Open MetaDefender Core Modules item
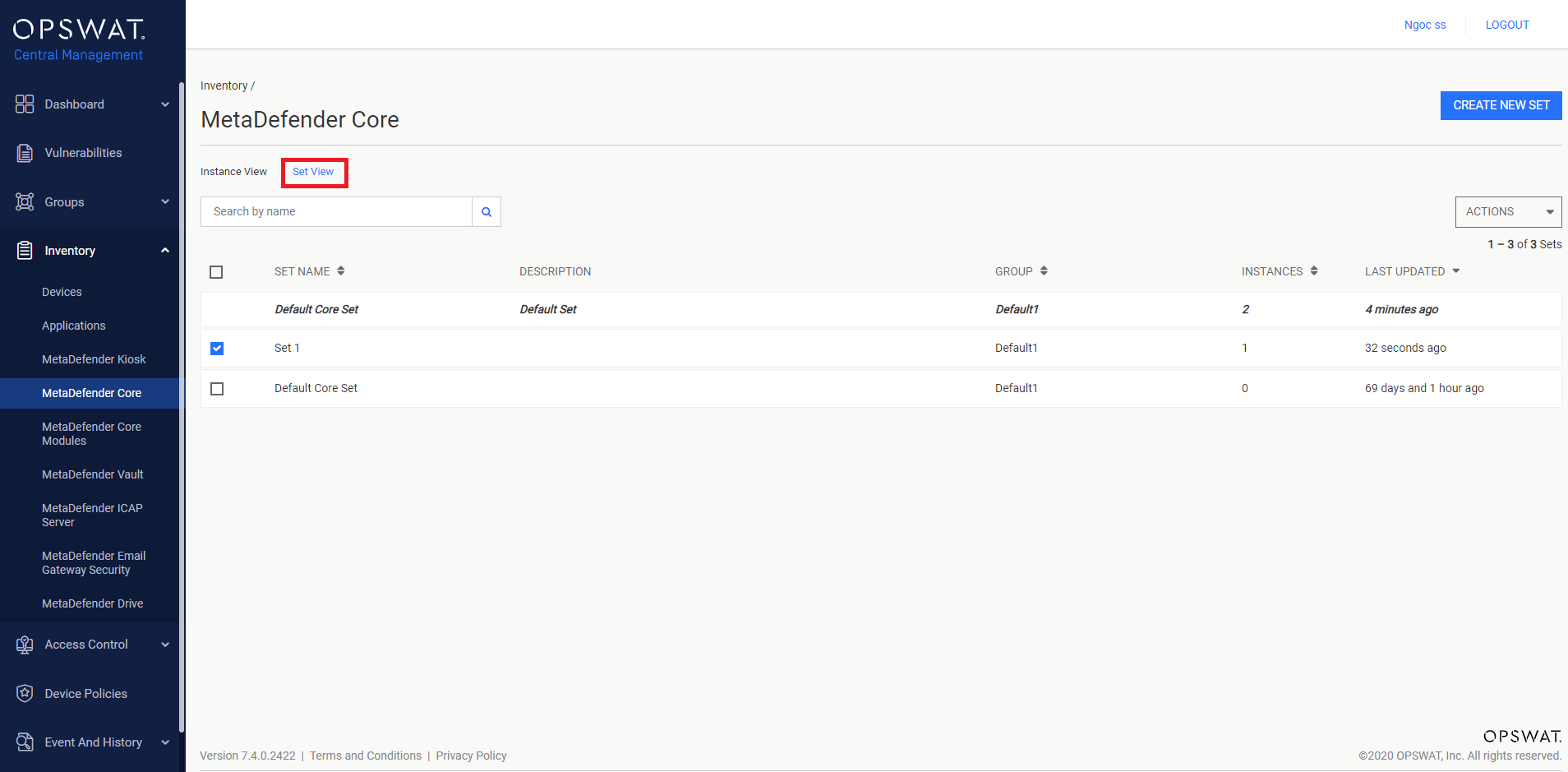 coord(91,433)
